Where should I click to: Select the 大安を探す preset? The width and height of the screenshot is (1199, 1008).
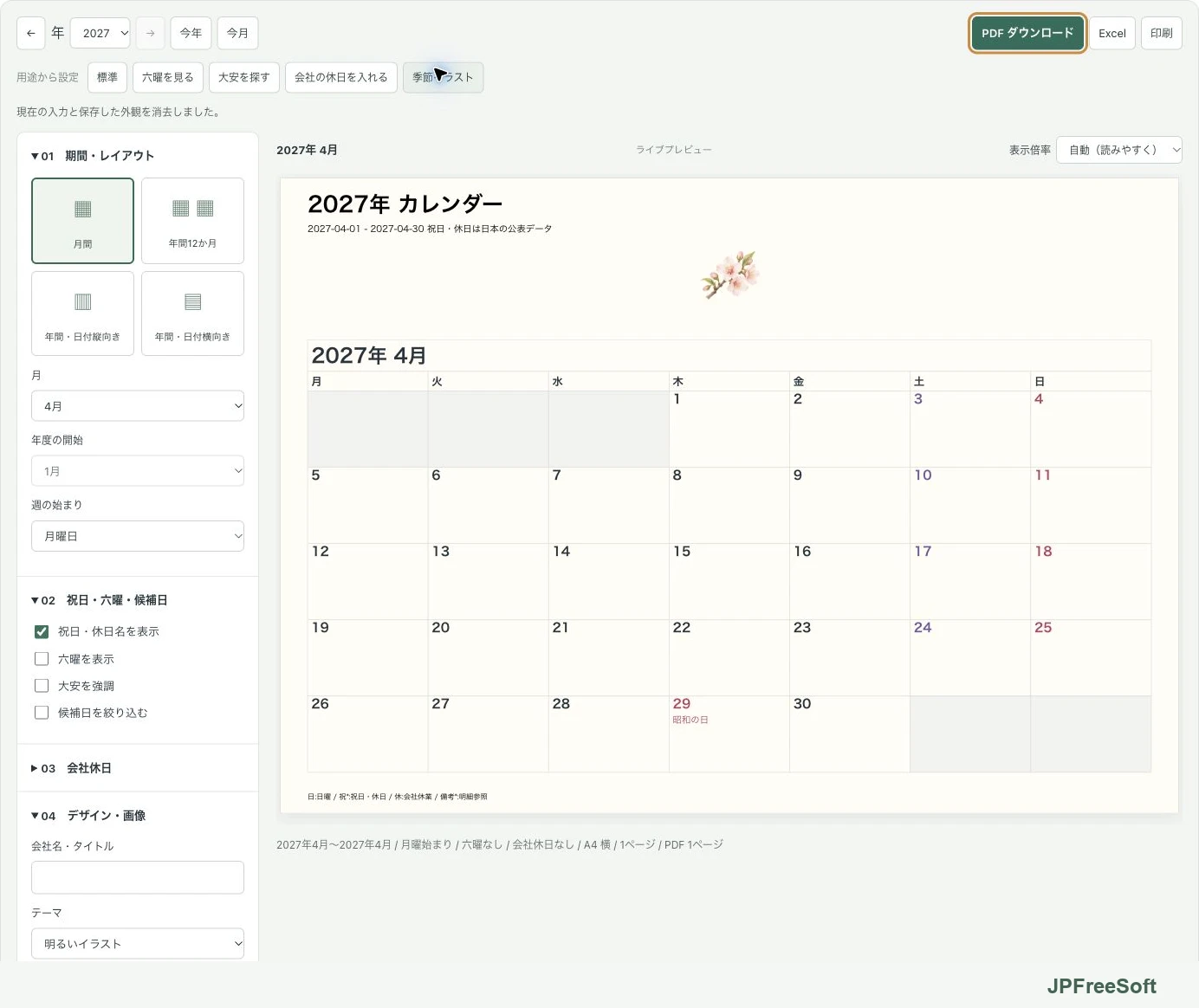point(244,77)
